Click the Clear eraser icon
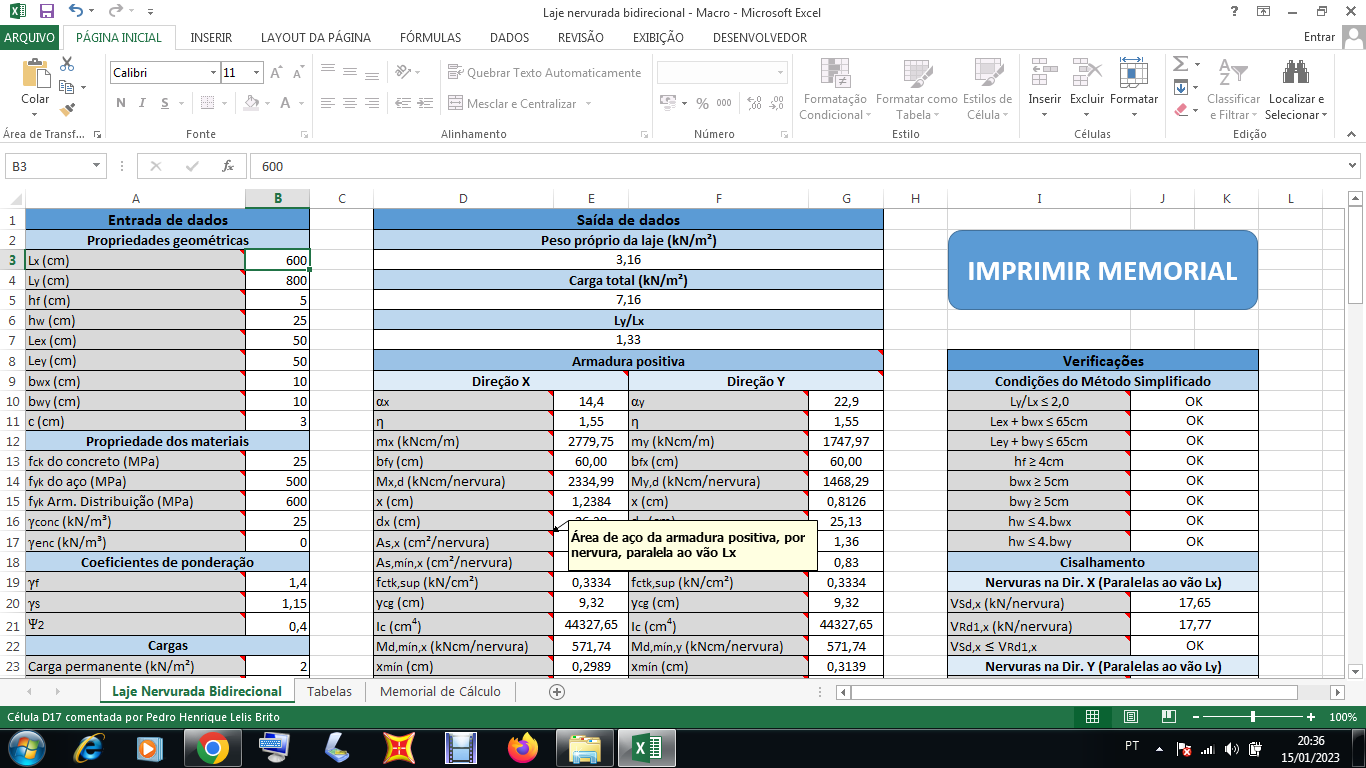The image size is (1366, 768). coord(1180,109)
